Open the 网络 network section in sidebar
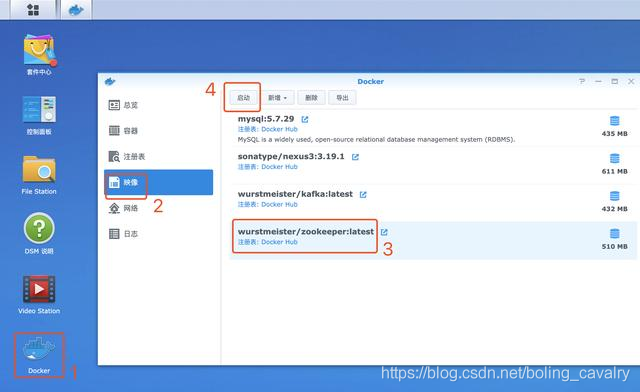Screen dimensions: 640x392 158,208
